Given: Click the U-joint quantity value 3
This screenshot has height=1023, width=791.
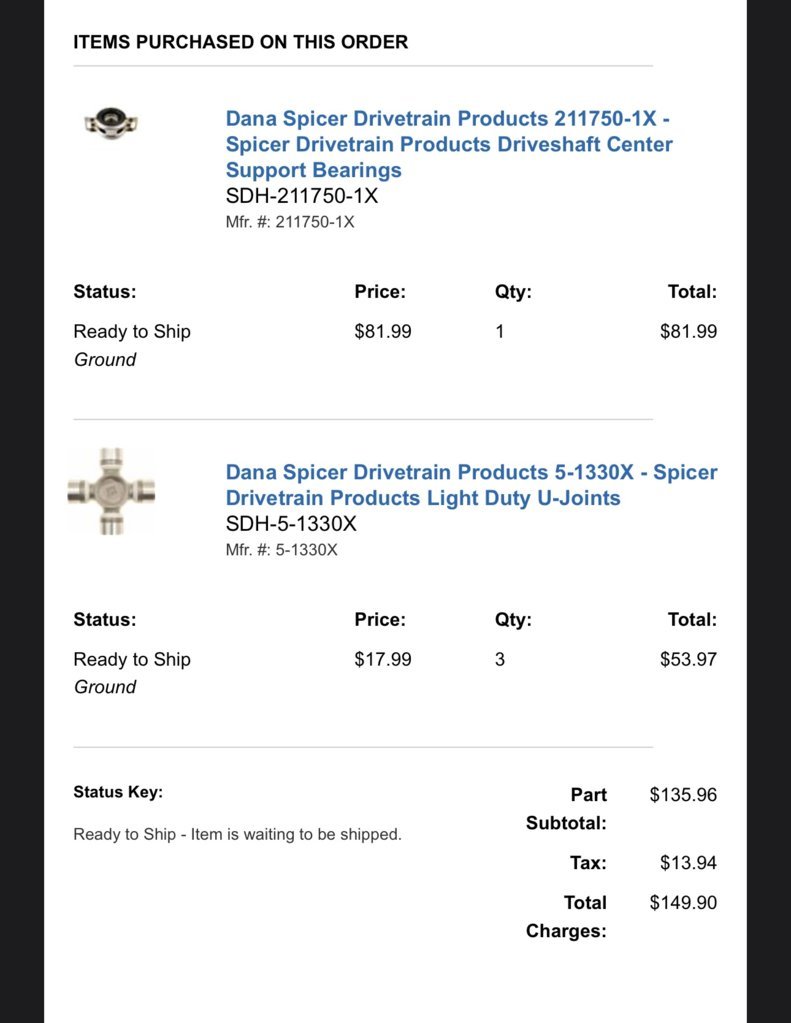Looking at the screenshot, I should coord(499,659).
